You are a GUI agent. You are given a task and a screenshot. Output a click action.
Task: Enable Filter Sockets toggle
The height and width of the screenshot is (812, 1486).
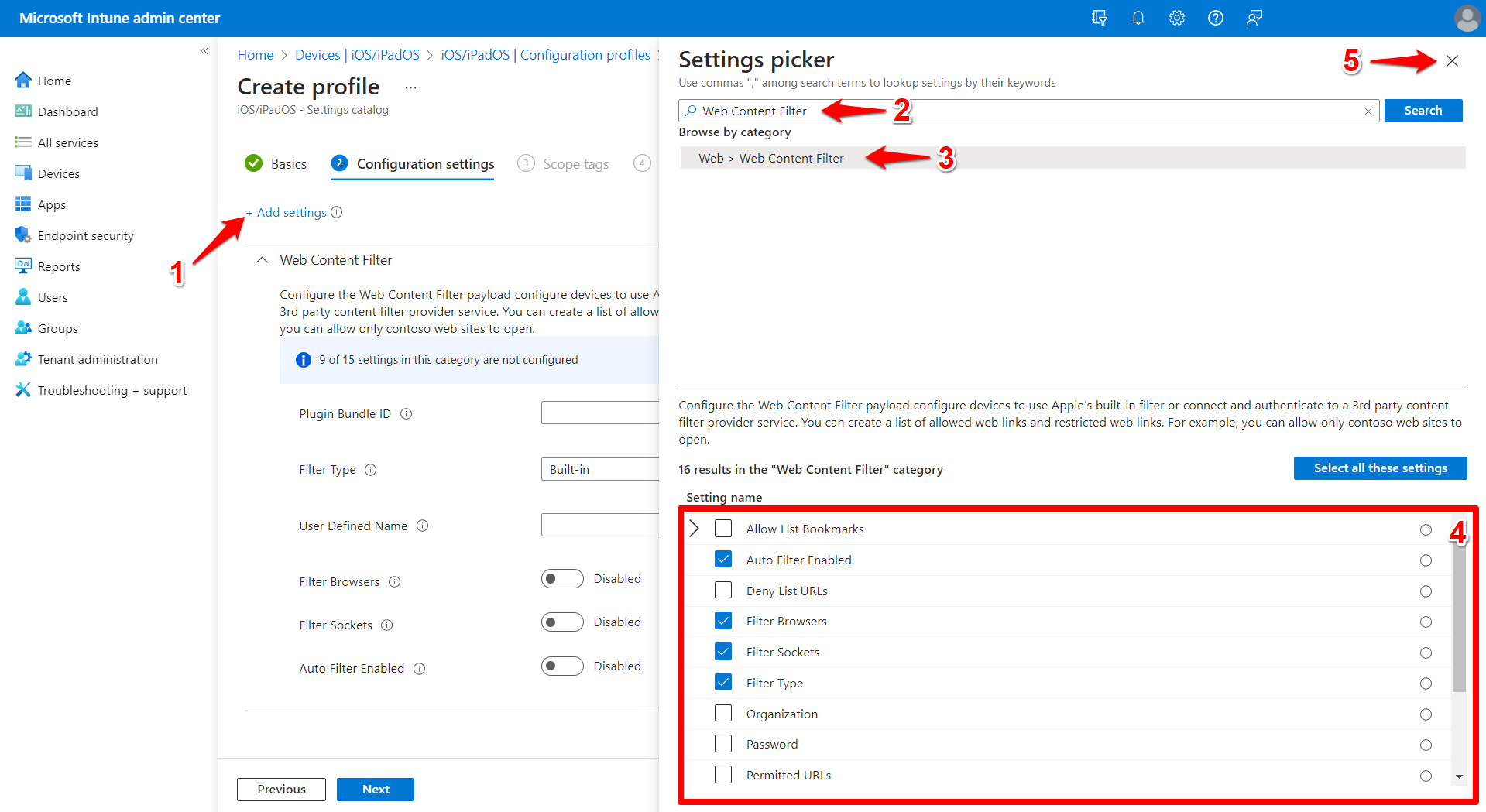(562, 622)
